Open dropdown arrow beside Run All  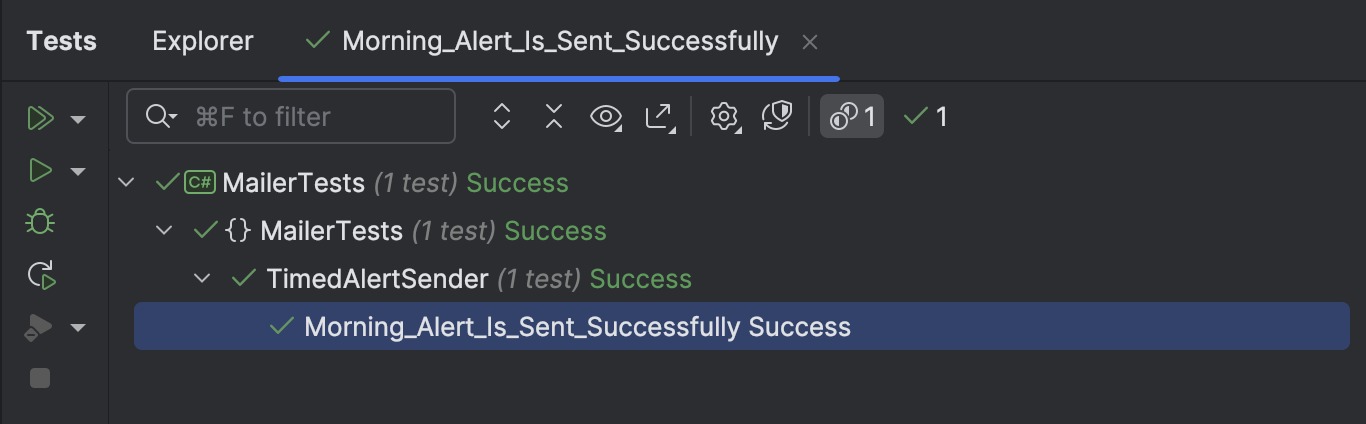click(x=78, y=120)
